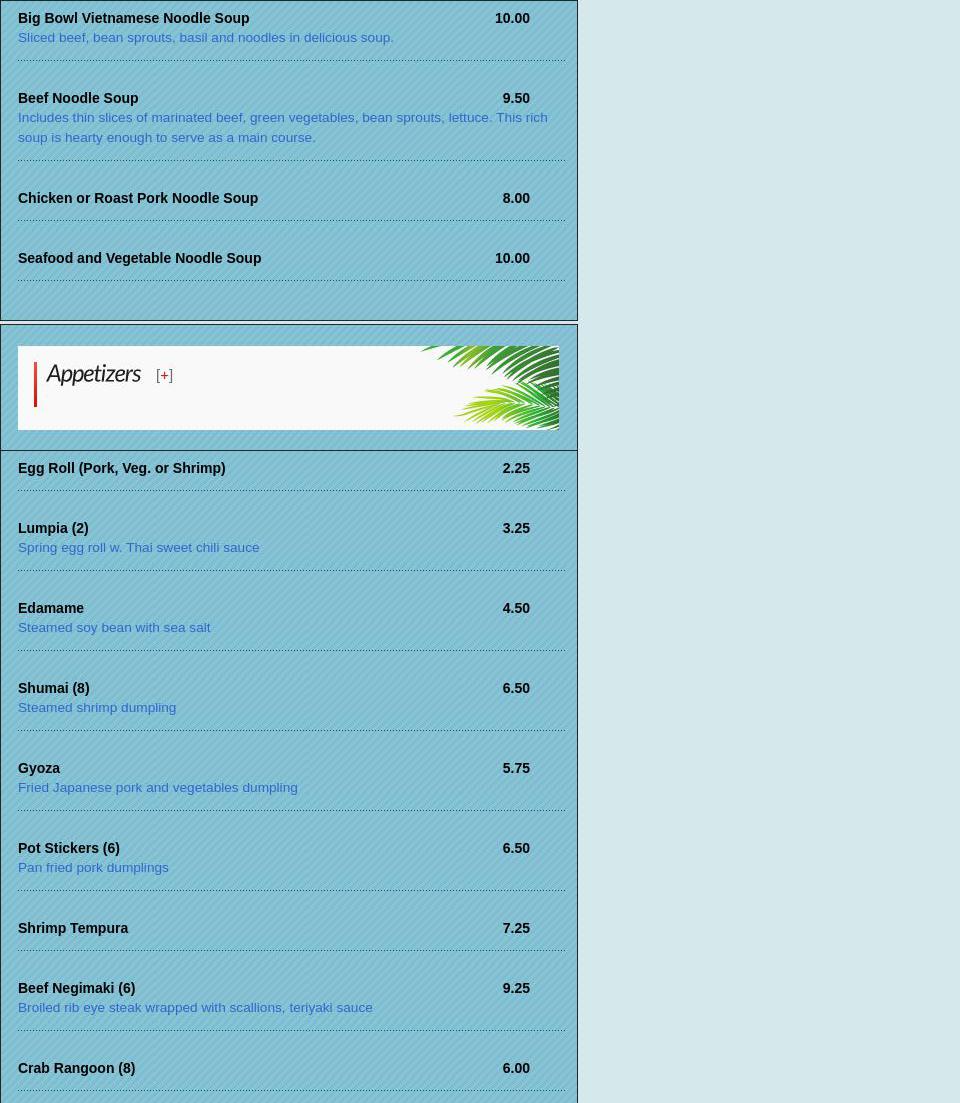The image size is (960, 1103).
Task: Click the Gyoza item title
Action: [39, 768]
